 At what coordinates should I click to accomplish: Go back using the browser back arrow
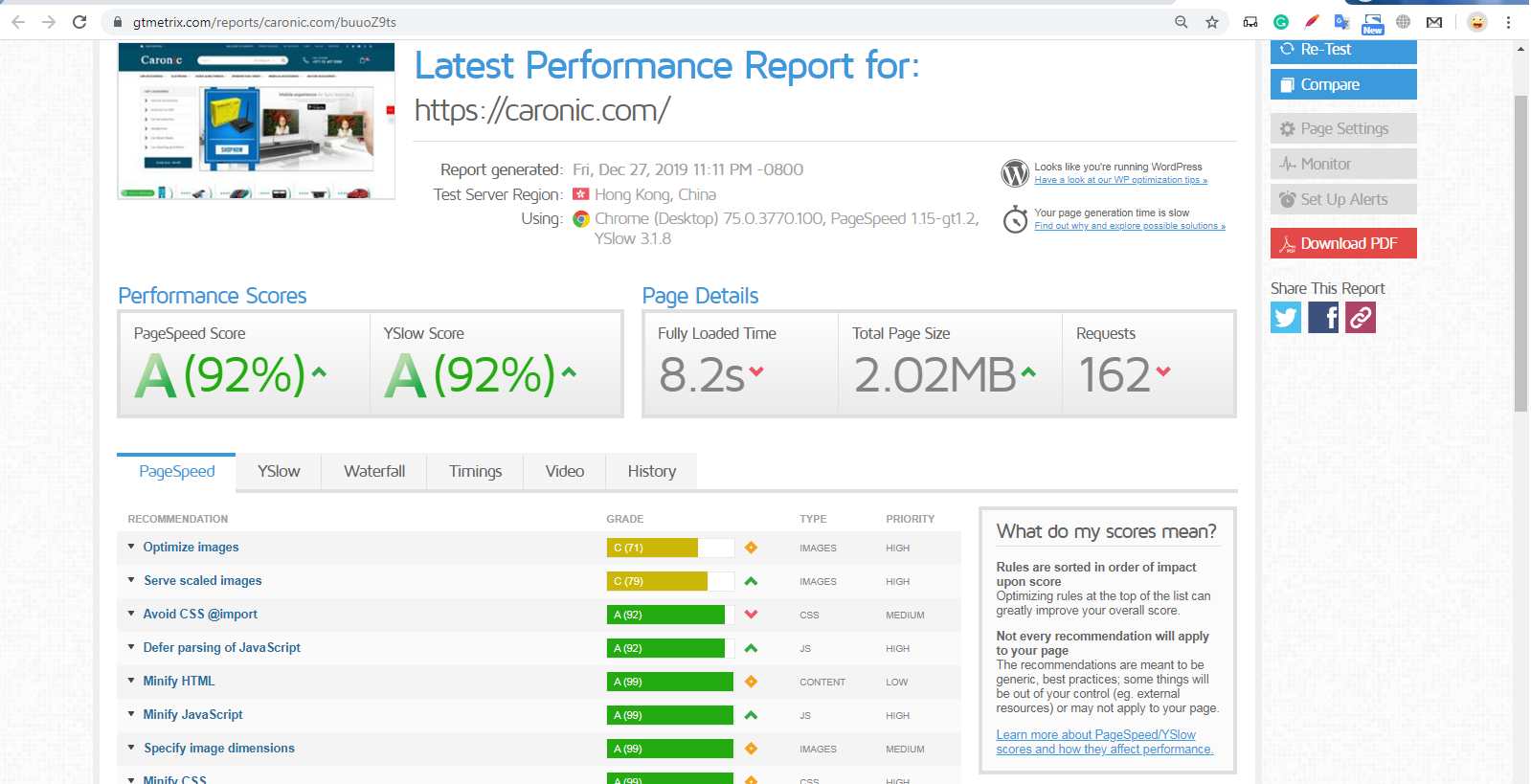(18, 22)
